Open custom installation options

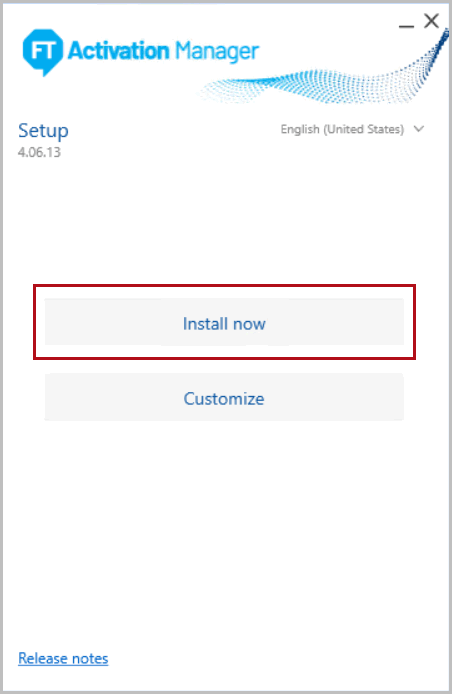(224, 397)
